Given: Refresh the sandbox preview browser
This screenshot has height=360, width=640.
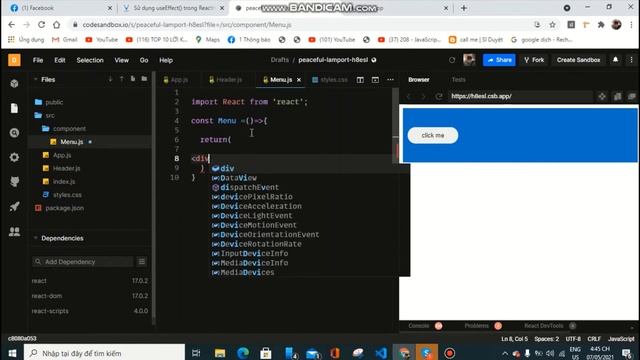Looking at the screenshot, I should [439, 96].
